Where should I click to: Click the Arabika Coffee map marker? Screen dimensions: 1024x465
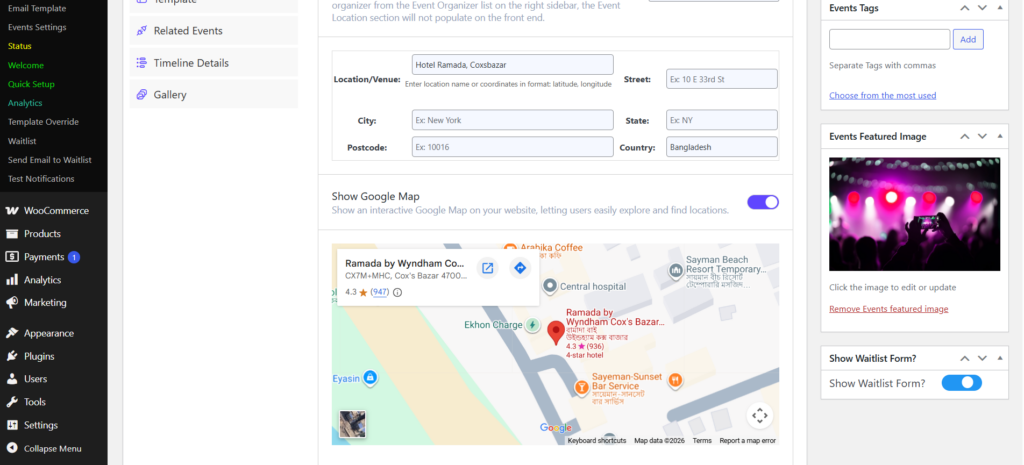(511, 248)
